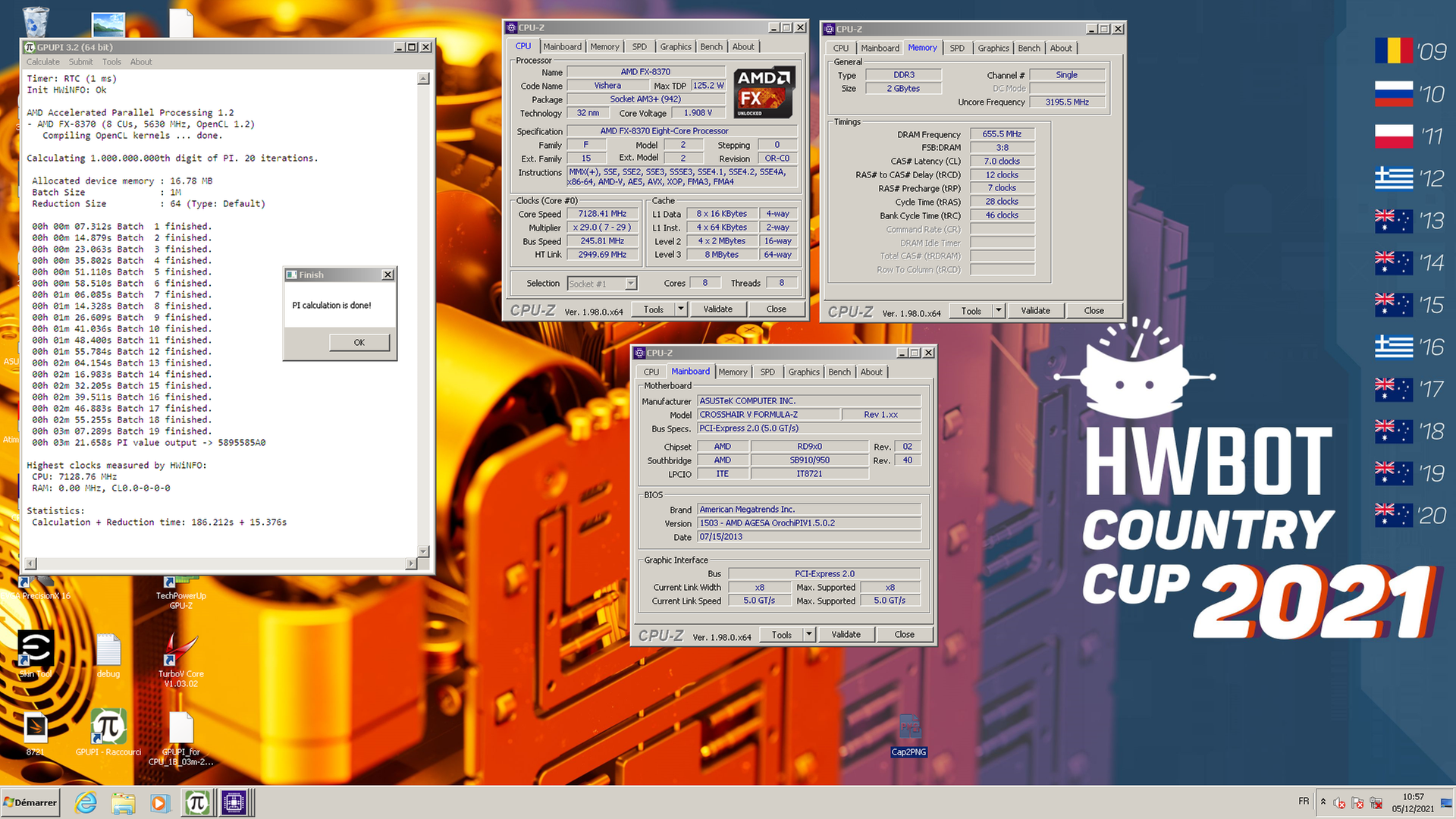
Task: Show hidden tray icons arrow
Action: [x=1323, y=802]
